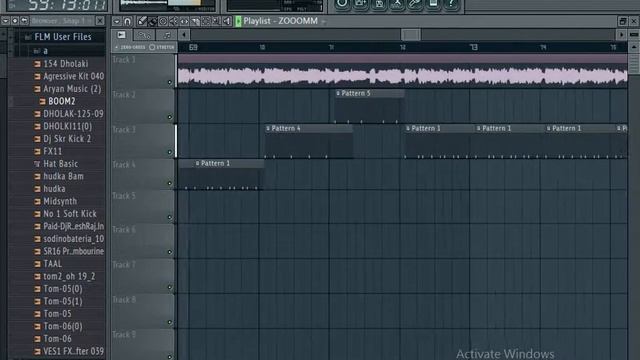Open the Pattern 5 clip menu

coord(338,93)
